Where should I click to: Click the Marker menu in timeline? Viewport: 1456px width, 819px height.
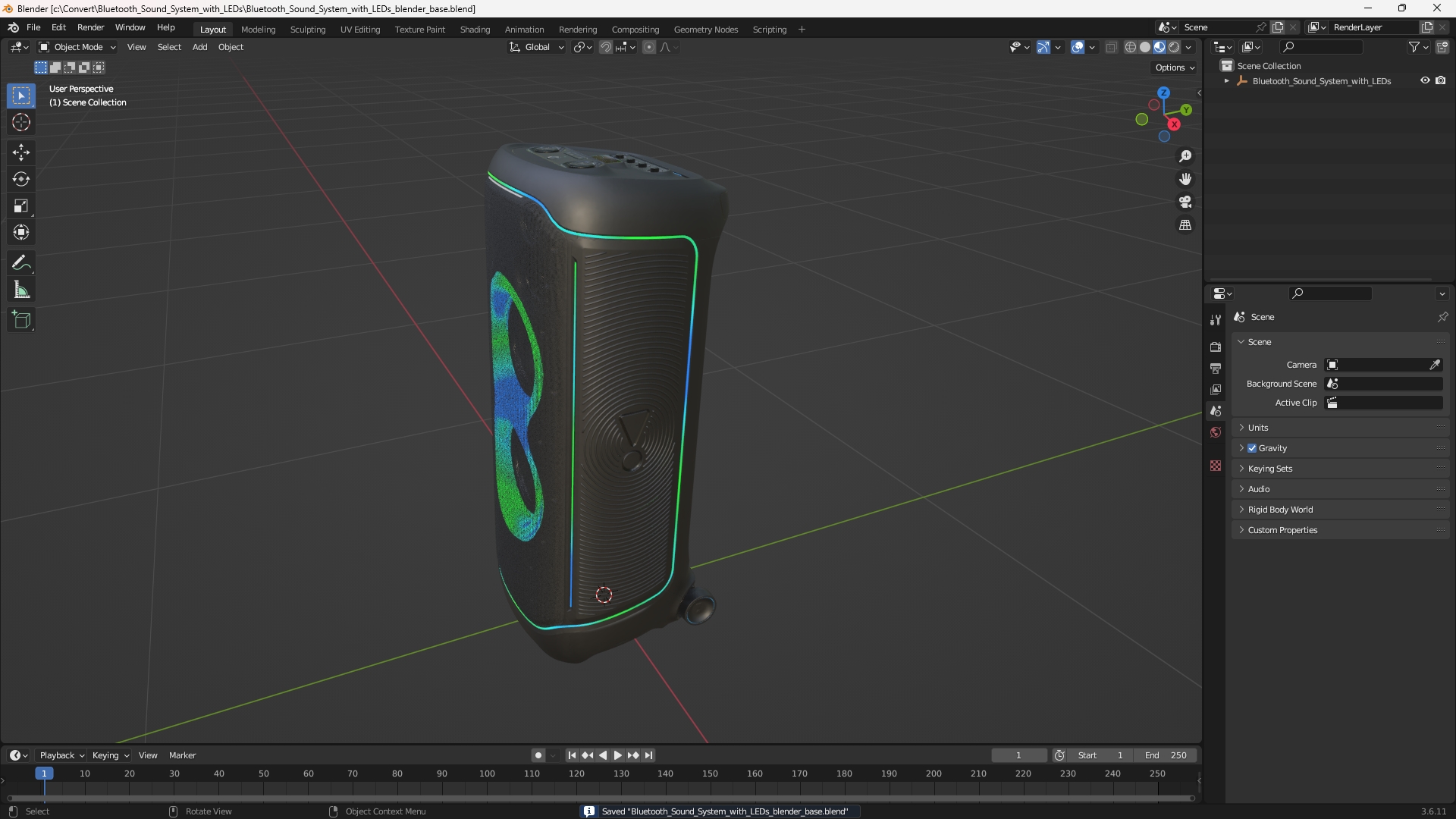pos(182,755)
